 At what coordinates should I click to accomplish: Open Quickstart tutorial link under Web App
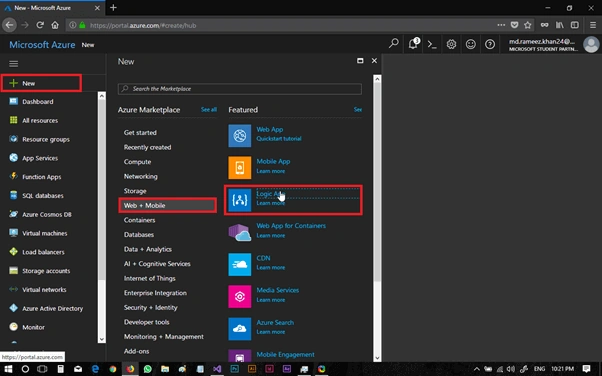click(x=279, y=139)
